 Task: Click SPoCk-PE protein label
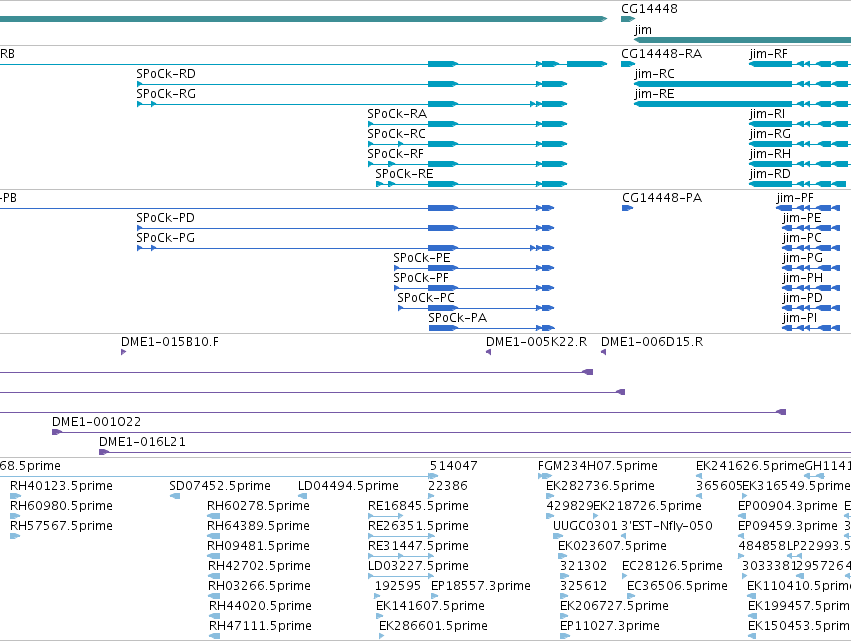[422, 258]
